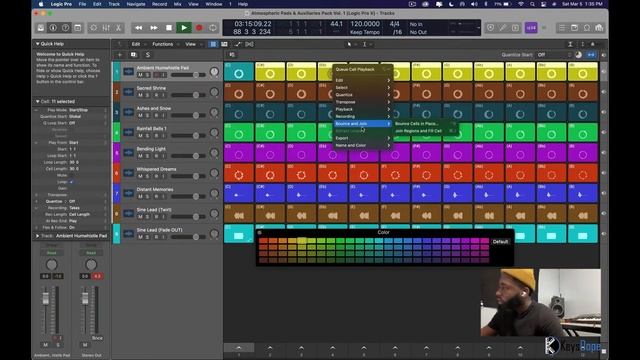Collapse the Cell: 11 selected section
Image resolution: width=640 pixels, height=360 pixels.
[x=38, y=101]
